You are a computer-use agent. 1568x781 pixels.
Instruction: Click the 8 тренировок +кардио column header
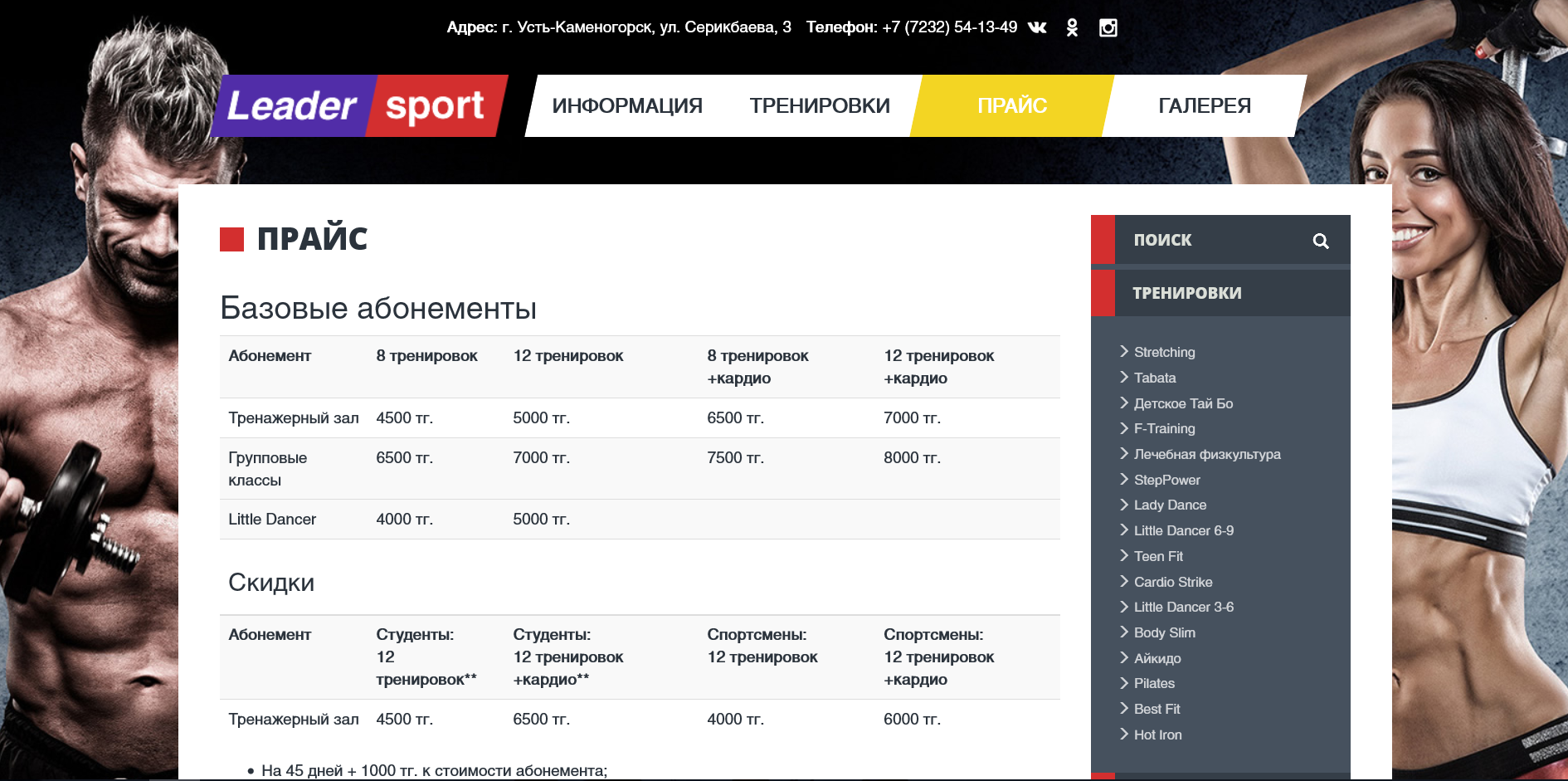coord(757,367)
